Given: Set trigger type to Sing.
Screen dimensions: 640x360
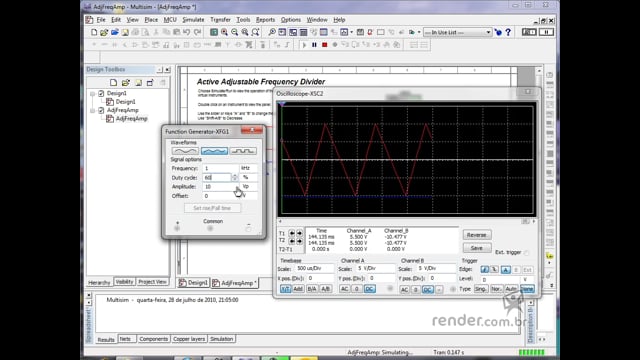Looking at the screenshot, I should [x=481, y=289].
